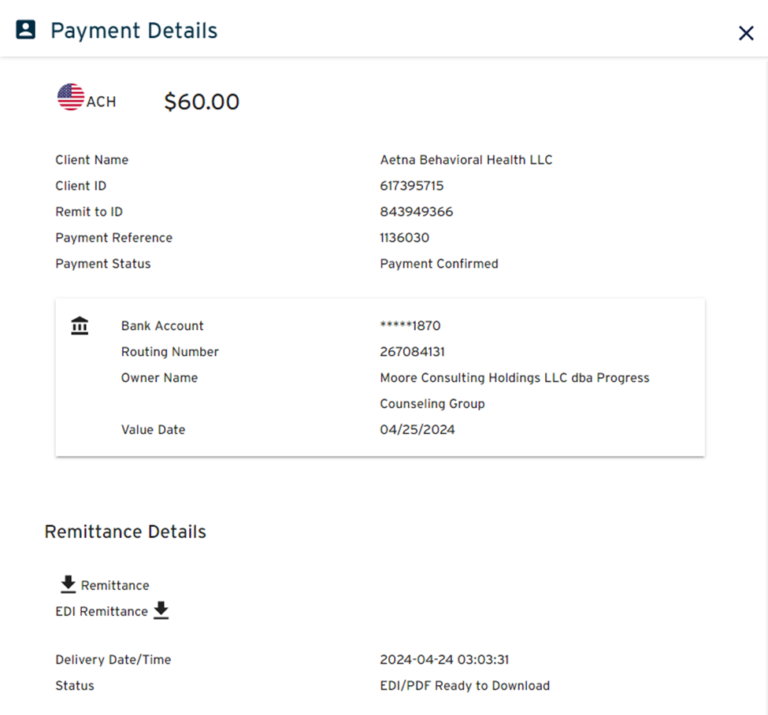Click the Client ID value 617395715
The height and width of the screenshot is (715, 768).
tap(412, 186)
